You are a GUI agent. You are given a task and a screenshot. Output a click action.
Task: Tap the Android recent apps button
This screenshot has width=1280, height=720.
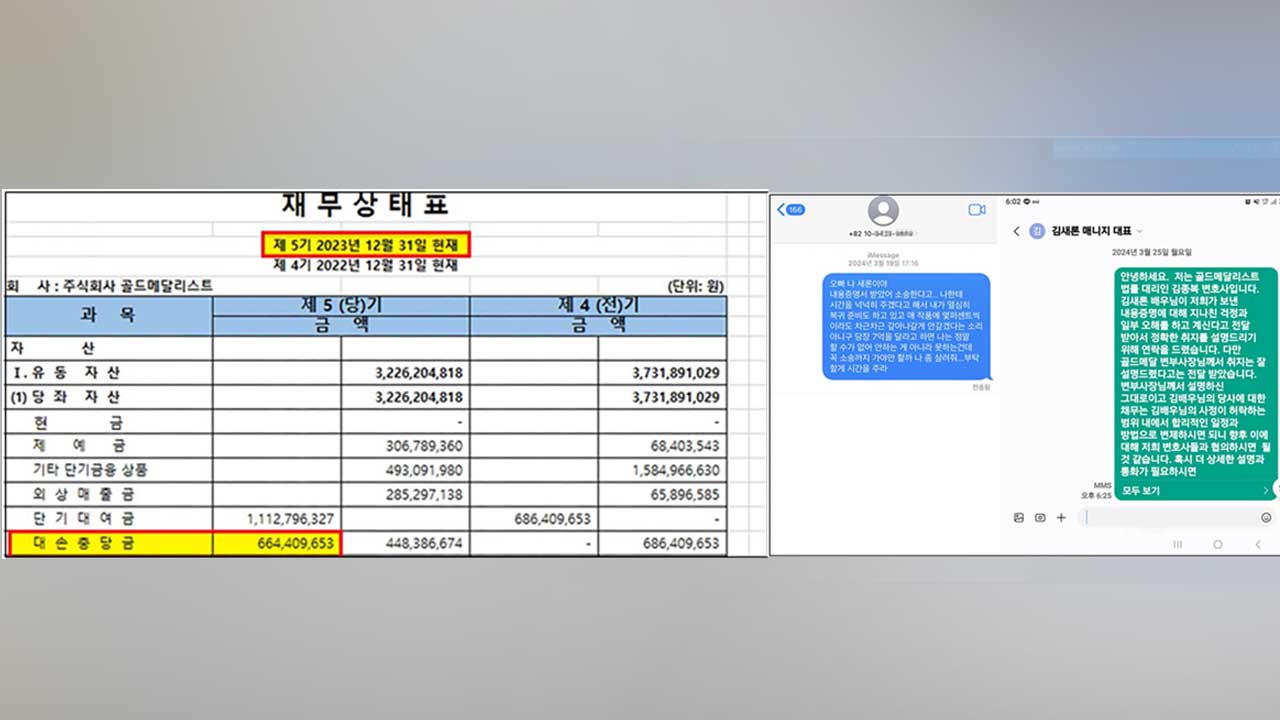(x=1177, y=544)
